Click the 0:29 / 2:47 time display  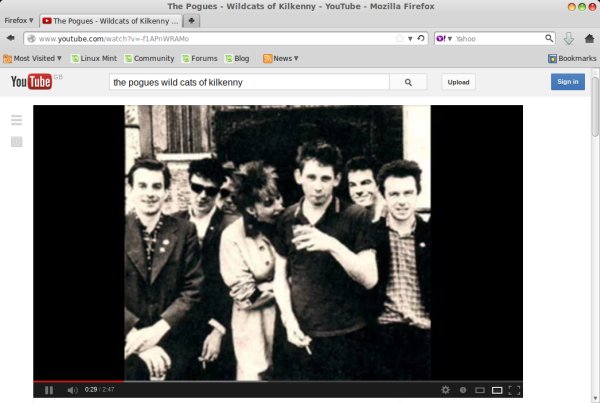99,390
